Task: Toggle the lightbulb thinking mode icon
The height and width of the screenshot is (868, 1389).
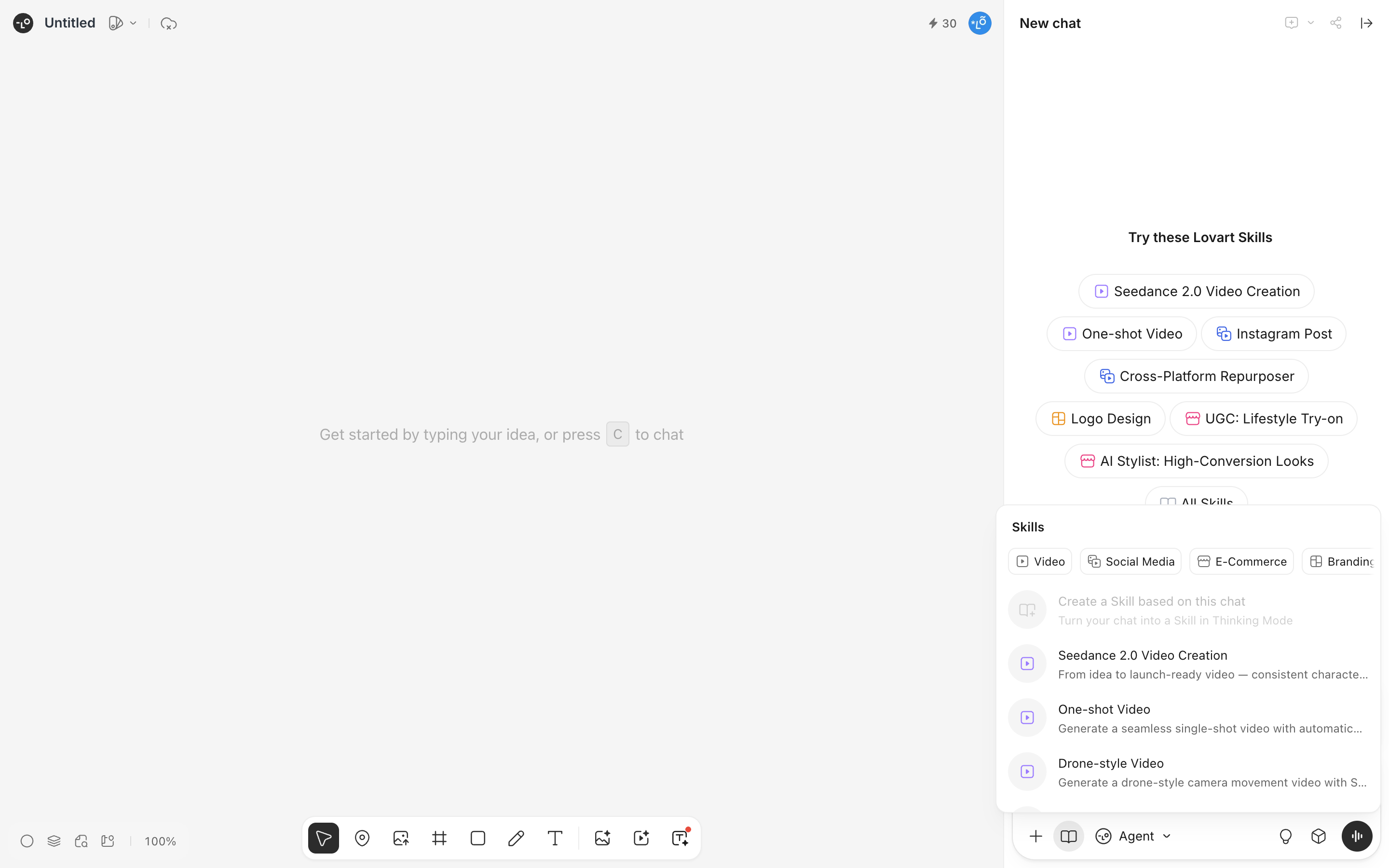Action: point(1286,836)
